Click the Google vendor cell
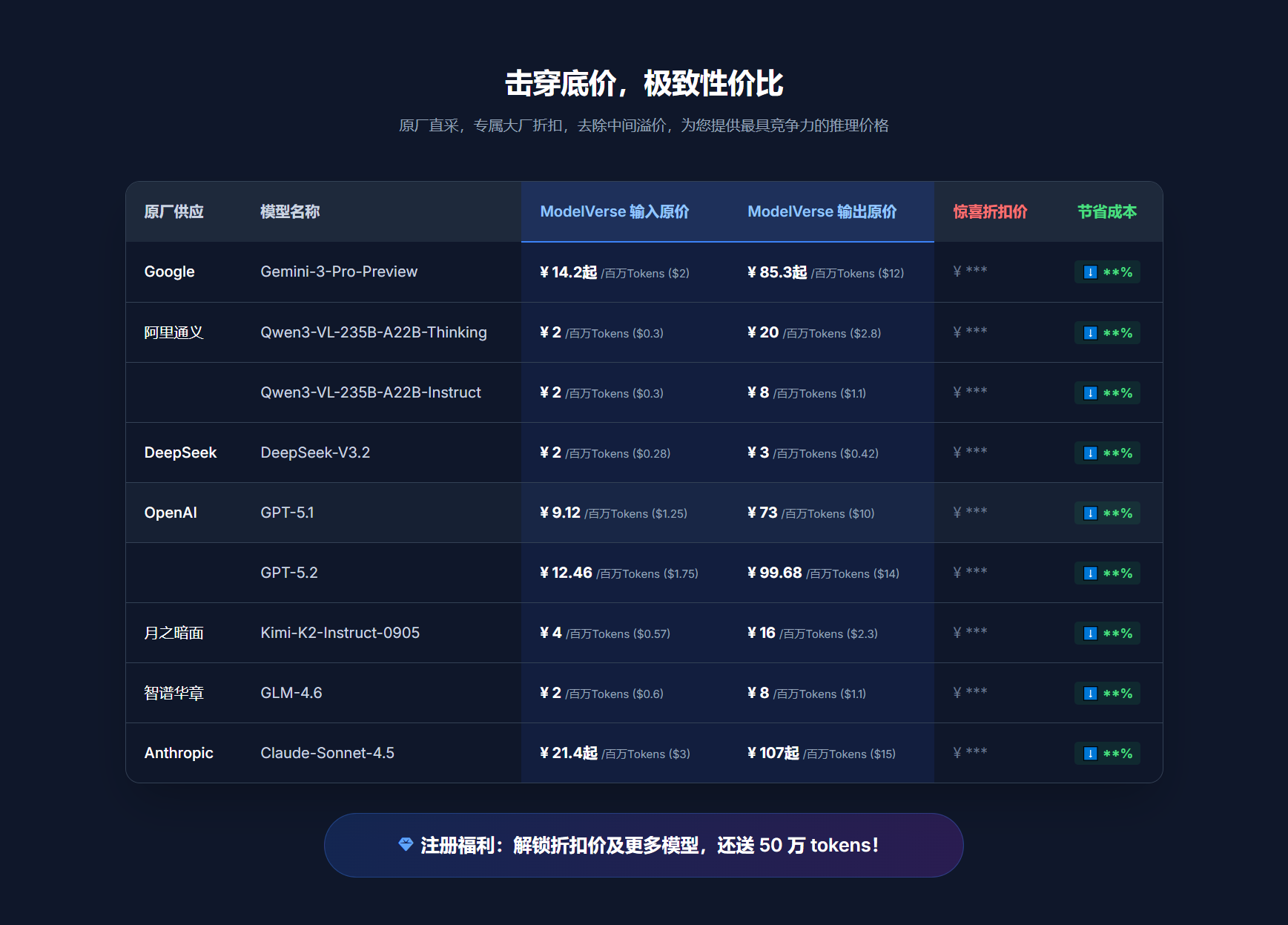This screenshot has width=1288, height=925. (x=170, y=271)
